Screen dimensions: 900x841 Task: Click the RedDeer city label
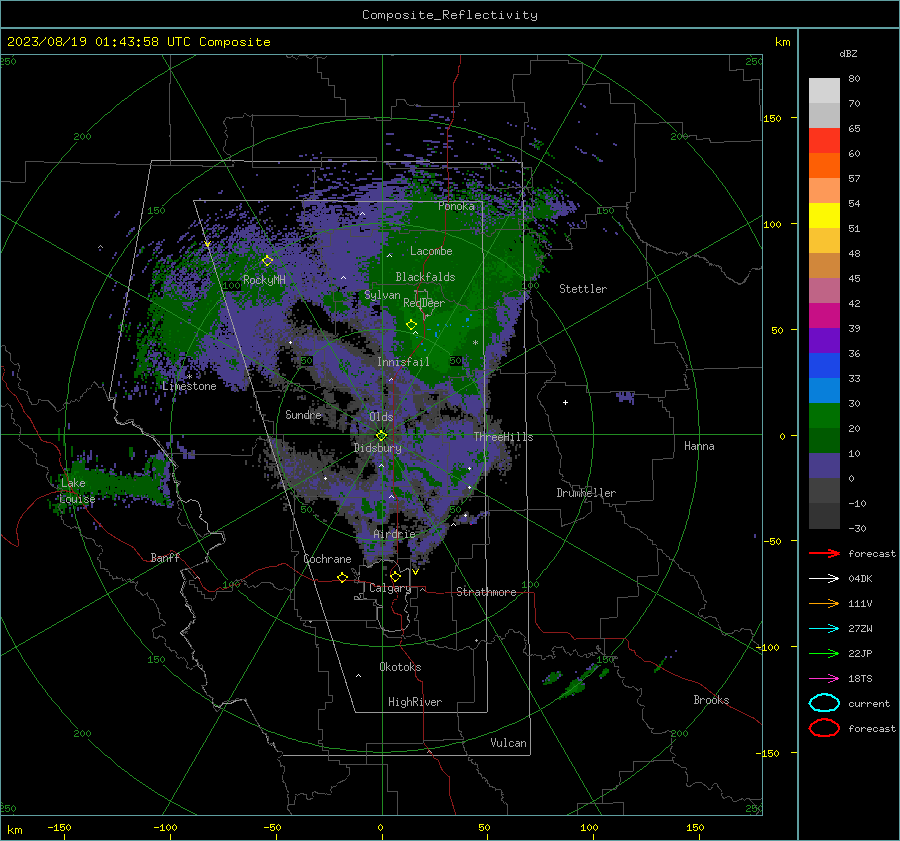click(x=424, y=303)
